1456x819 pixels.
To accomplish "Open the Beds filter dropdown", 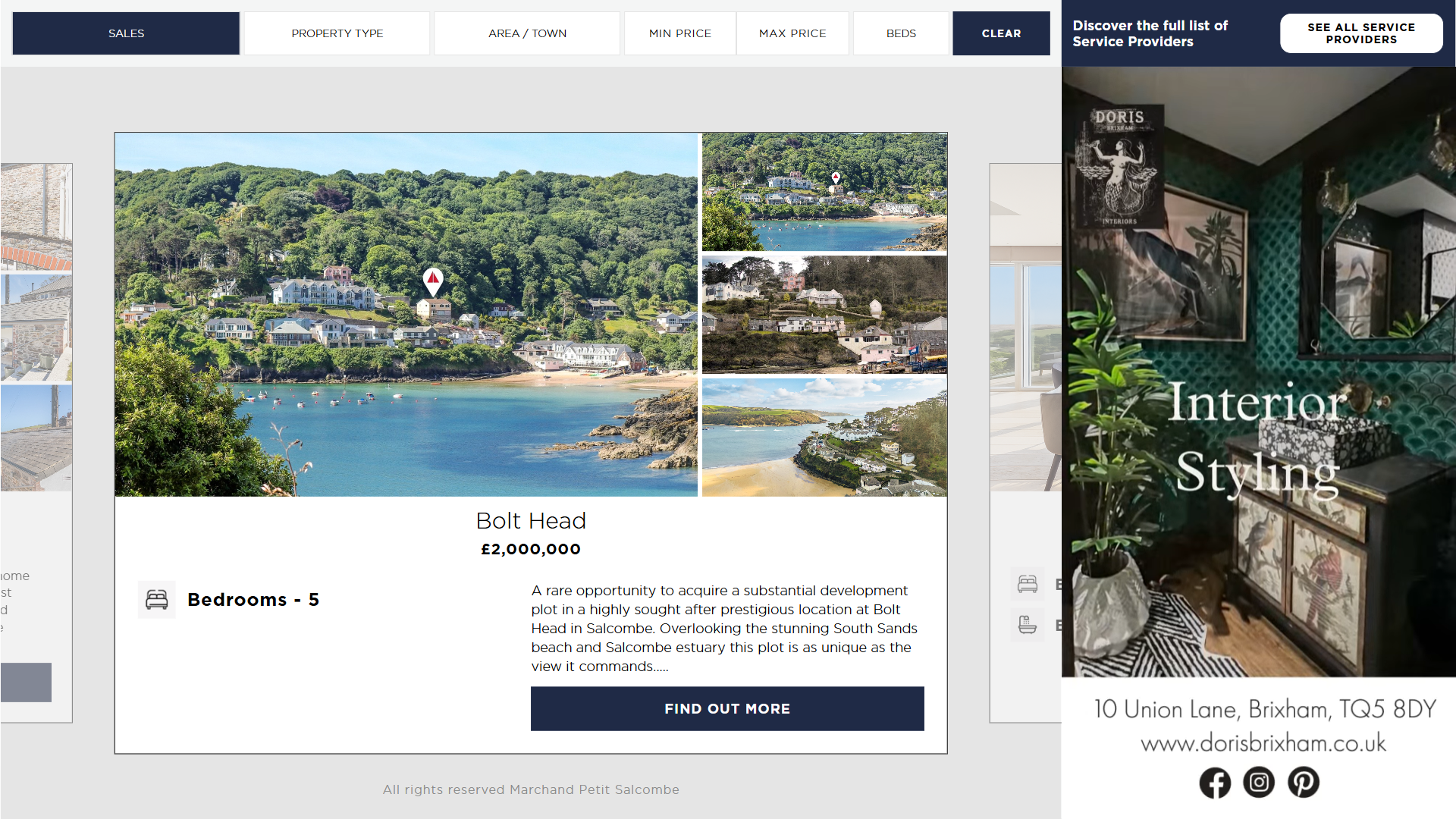I will [x=901, y=33].
